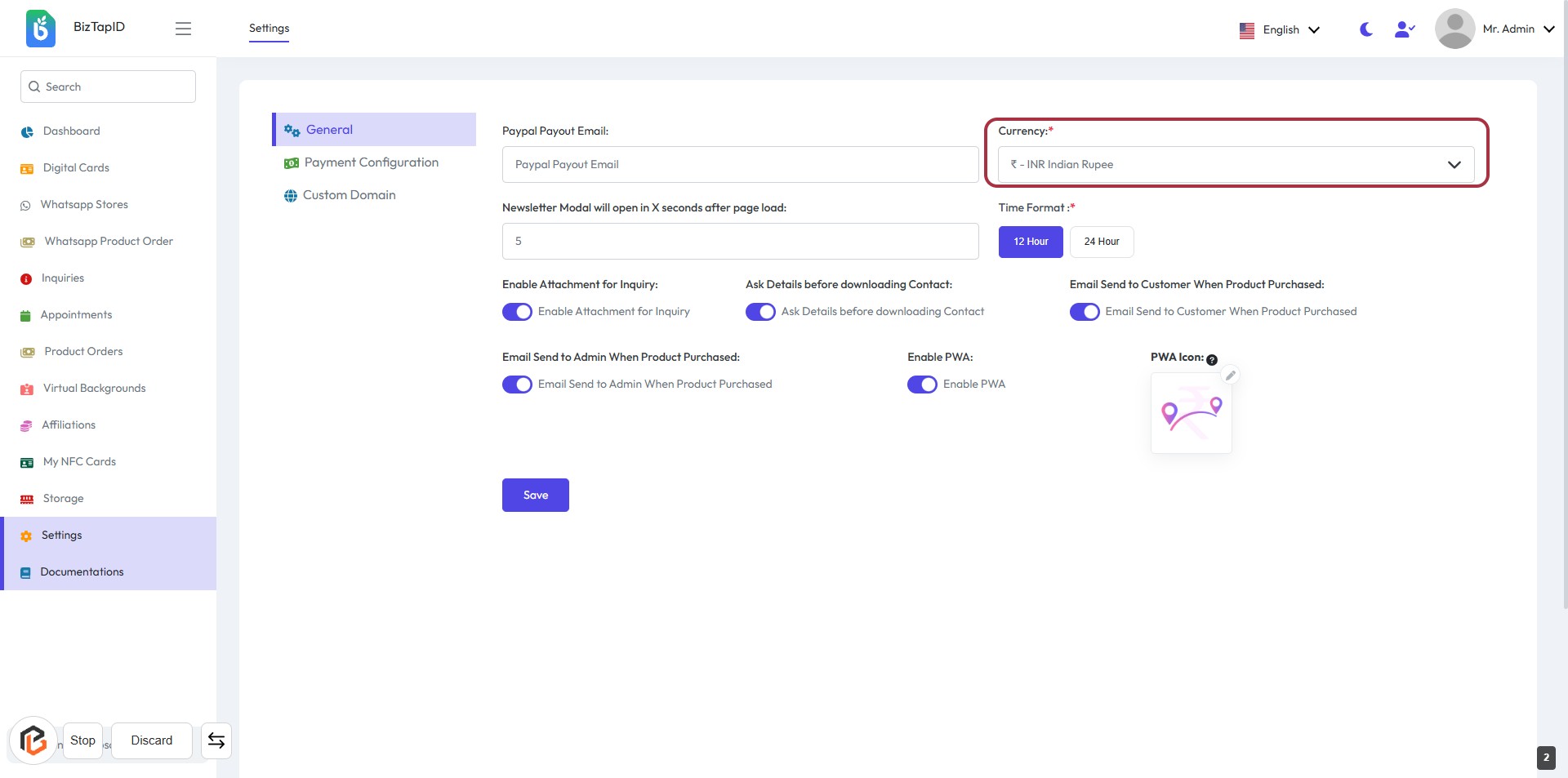1568x778 pixels.
Task: Click the hamburger menu icon beside BizTapID
Action: pos(183,29)
